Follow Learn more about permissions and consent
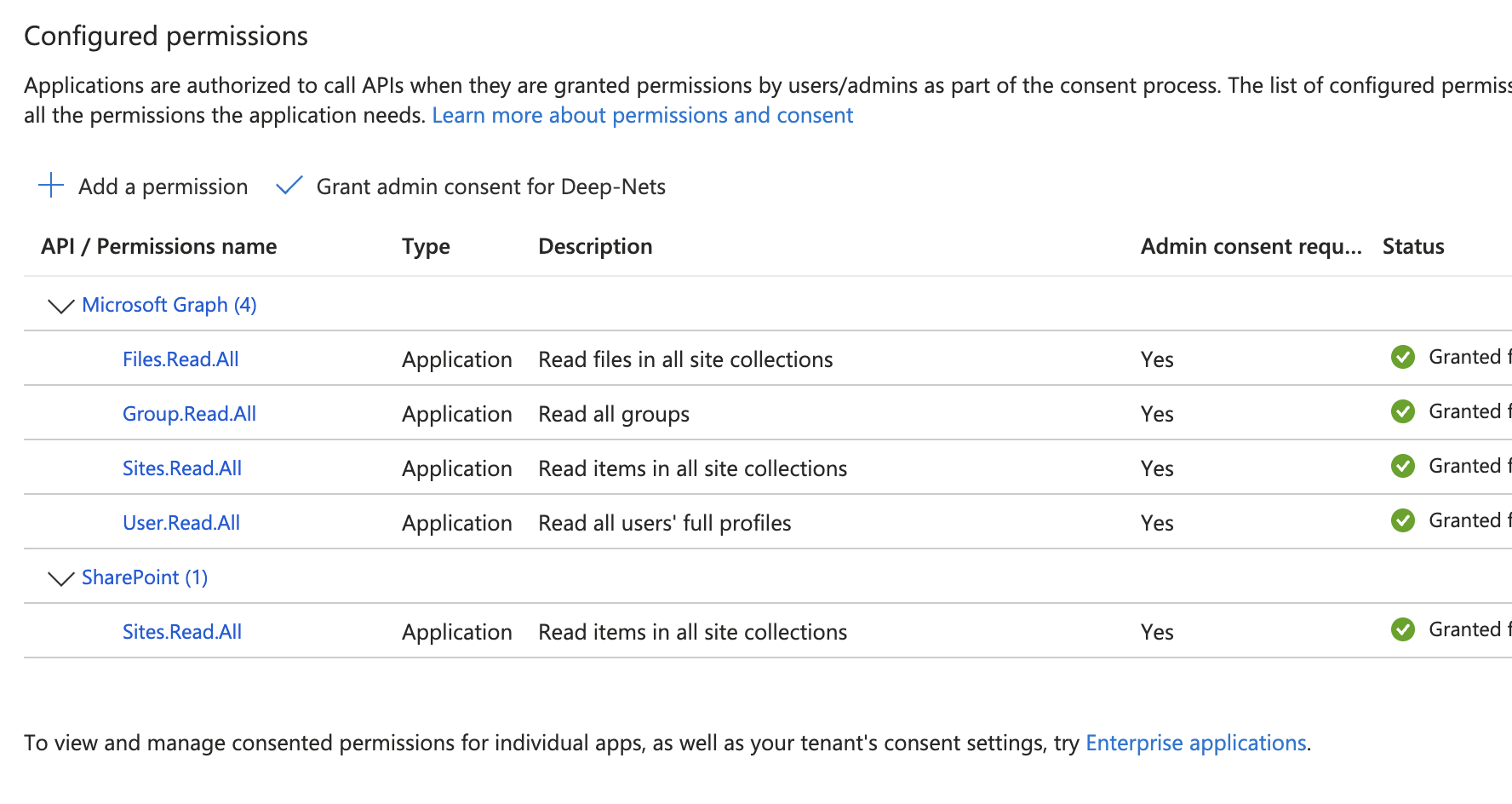 (642, 115)
